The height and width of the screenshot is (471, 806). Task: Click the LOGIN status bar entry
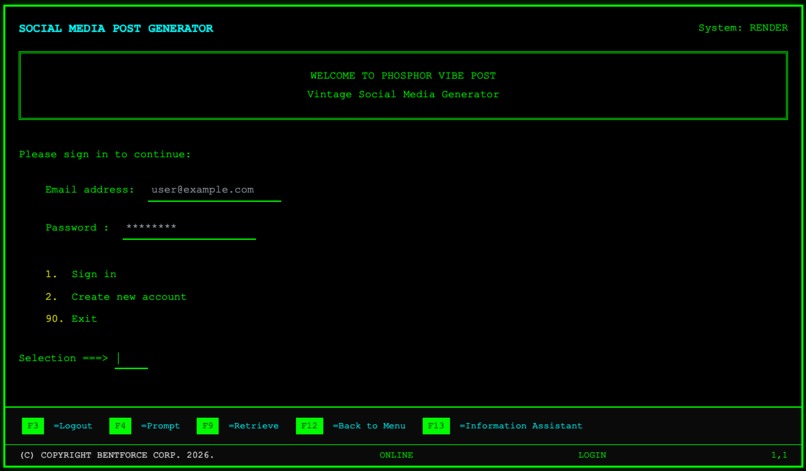(x=592, y=455)
